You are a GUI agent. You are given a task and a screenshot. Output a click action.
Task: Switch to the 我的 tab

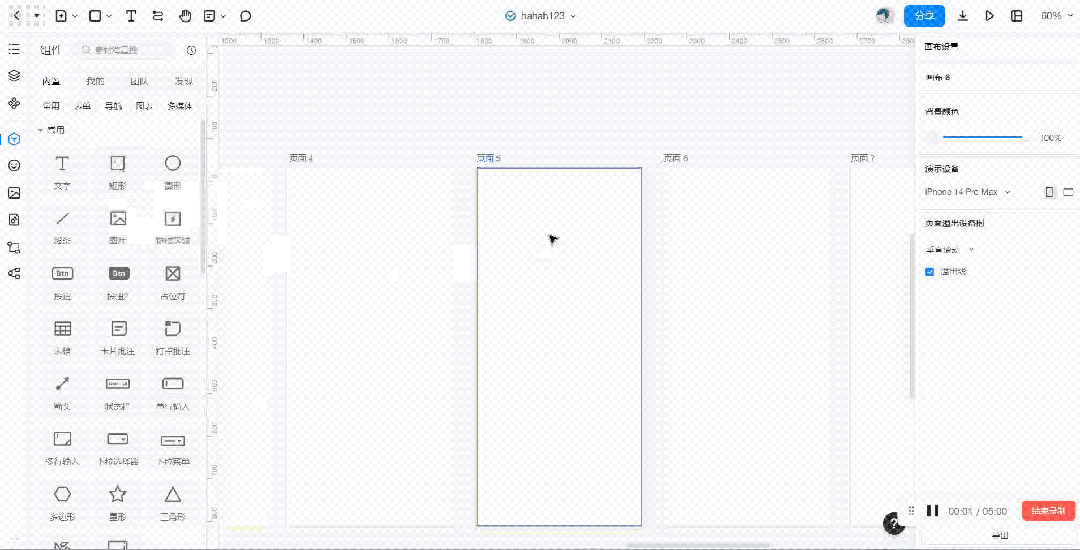pyautogui.click(x=95, y=81)
